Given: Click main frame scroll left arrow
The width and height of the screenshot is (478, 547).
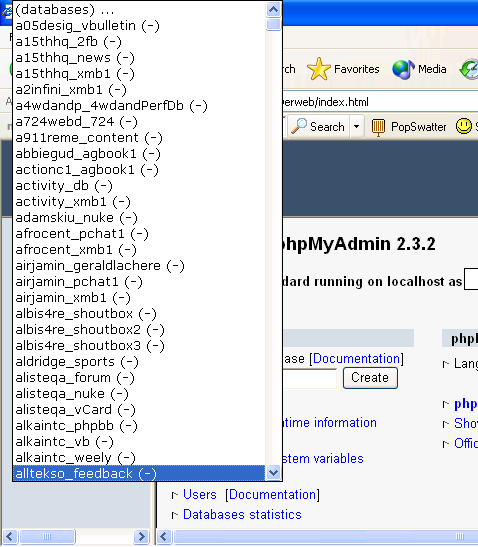Looking at the screenshot, I should click(164, 536).
